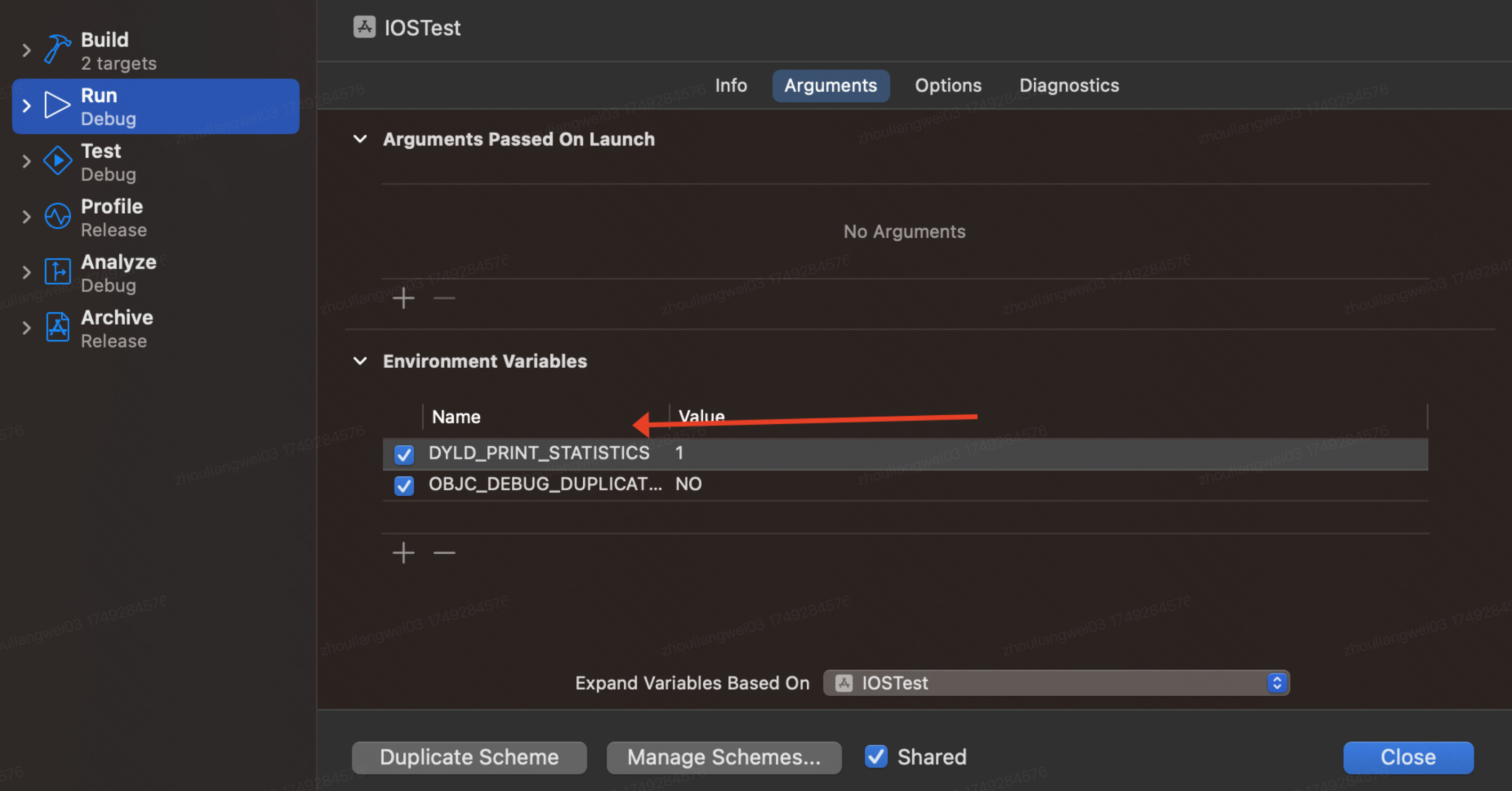Uncheck the OBJC_DEBUG_DUPLICAT variable checkbox

404,485
